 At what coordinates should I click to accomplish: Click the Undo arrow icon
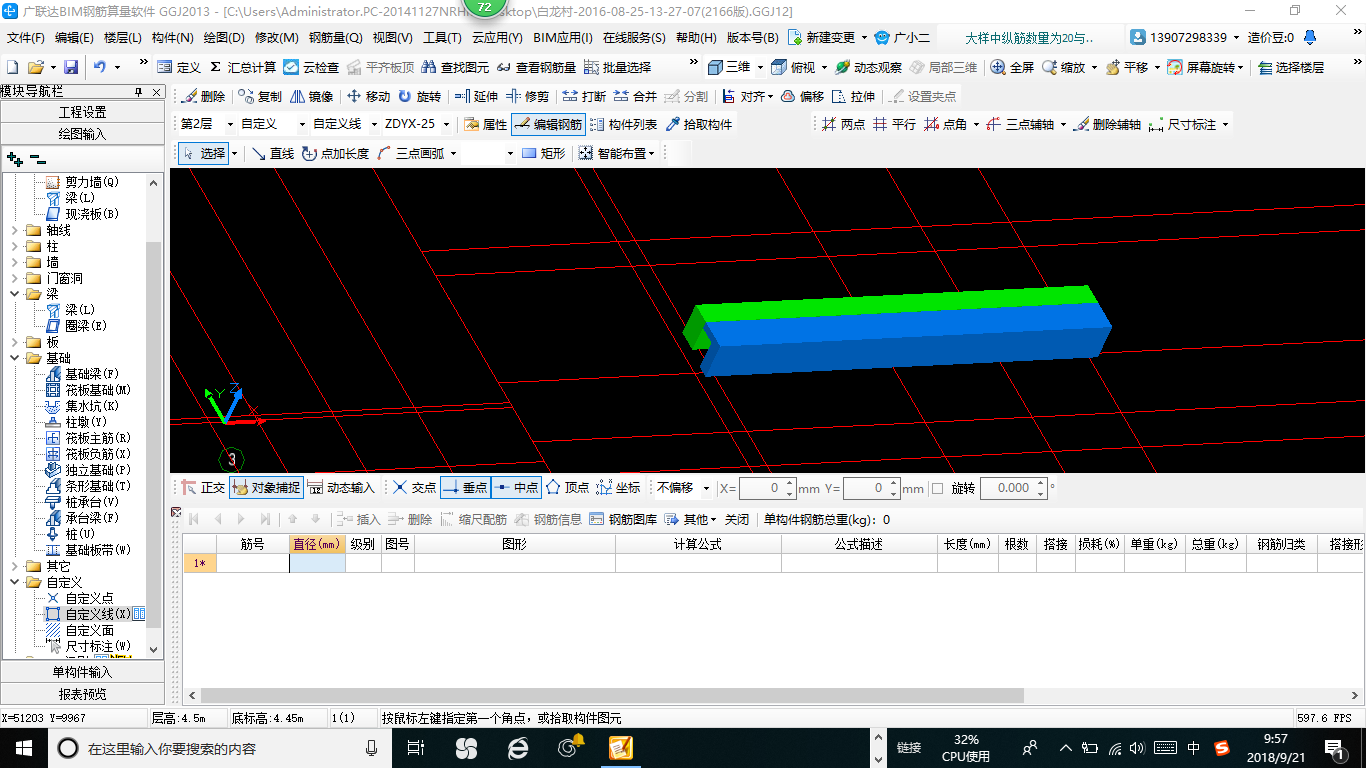[100, 67]
